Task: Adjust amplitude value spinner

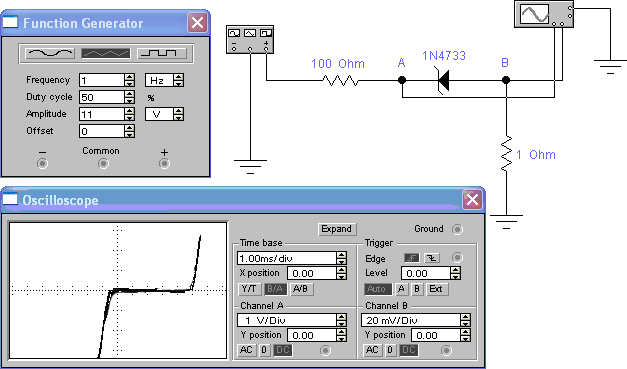Action: click(129, 114)
